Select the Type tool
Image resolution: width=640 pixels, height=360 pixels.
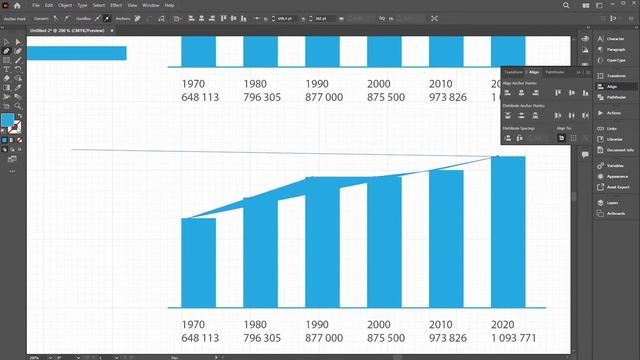(6, 69)
